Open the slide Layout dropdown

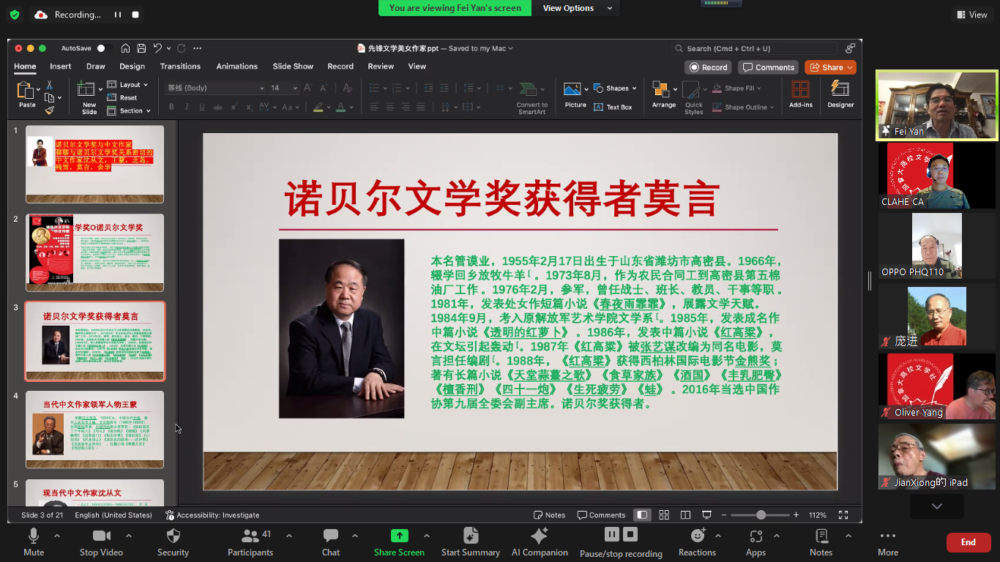(131, 85)
